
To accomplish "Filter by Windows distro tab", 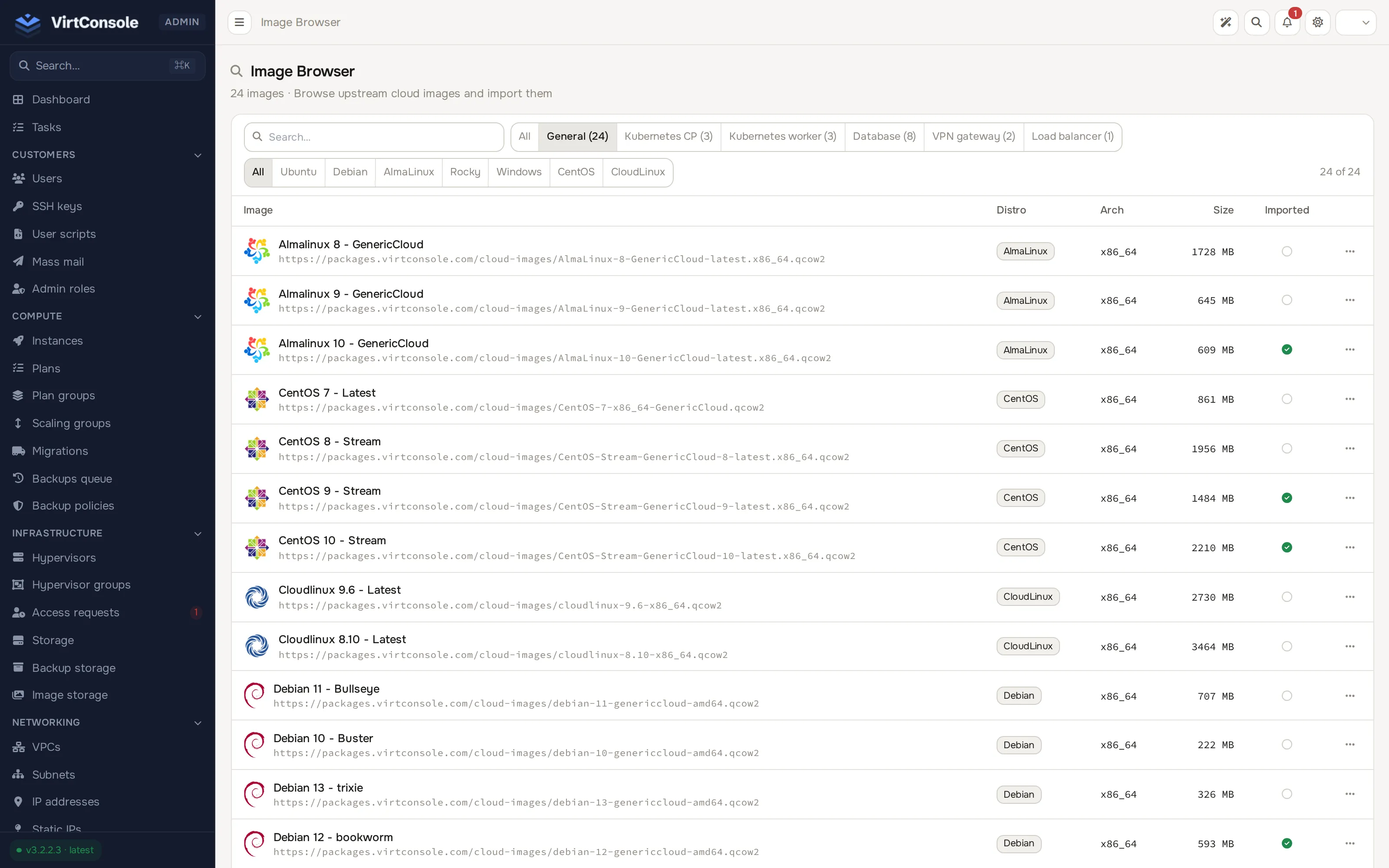I will [x=519, y=172].
